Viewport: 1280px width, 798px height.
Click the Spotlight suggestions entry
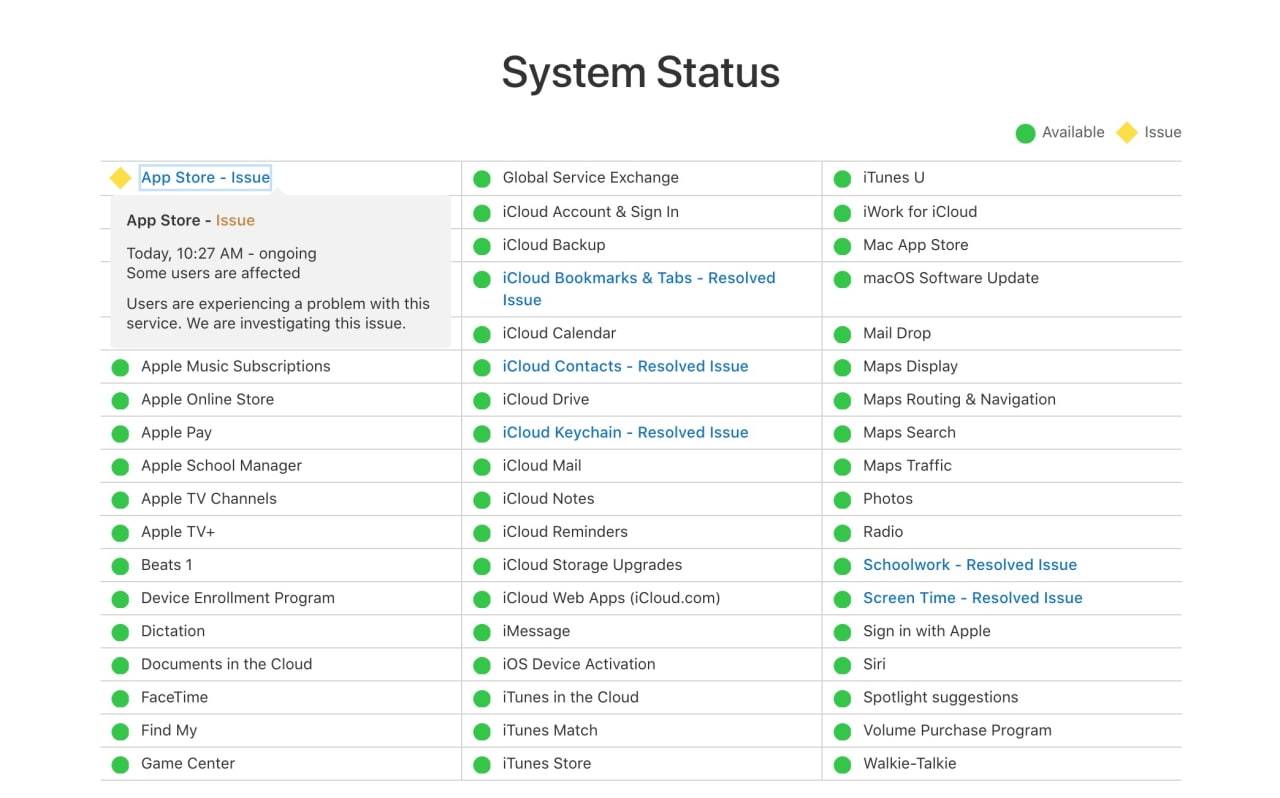point(941,697)
